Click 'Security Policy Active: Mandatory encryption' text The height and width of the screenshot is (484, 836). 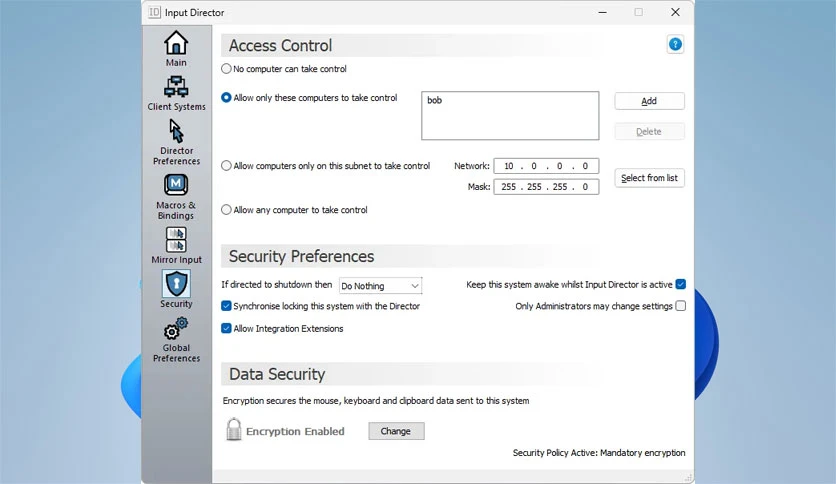(599, 453)
